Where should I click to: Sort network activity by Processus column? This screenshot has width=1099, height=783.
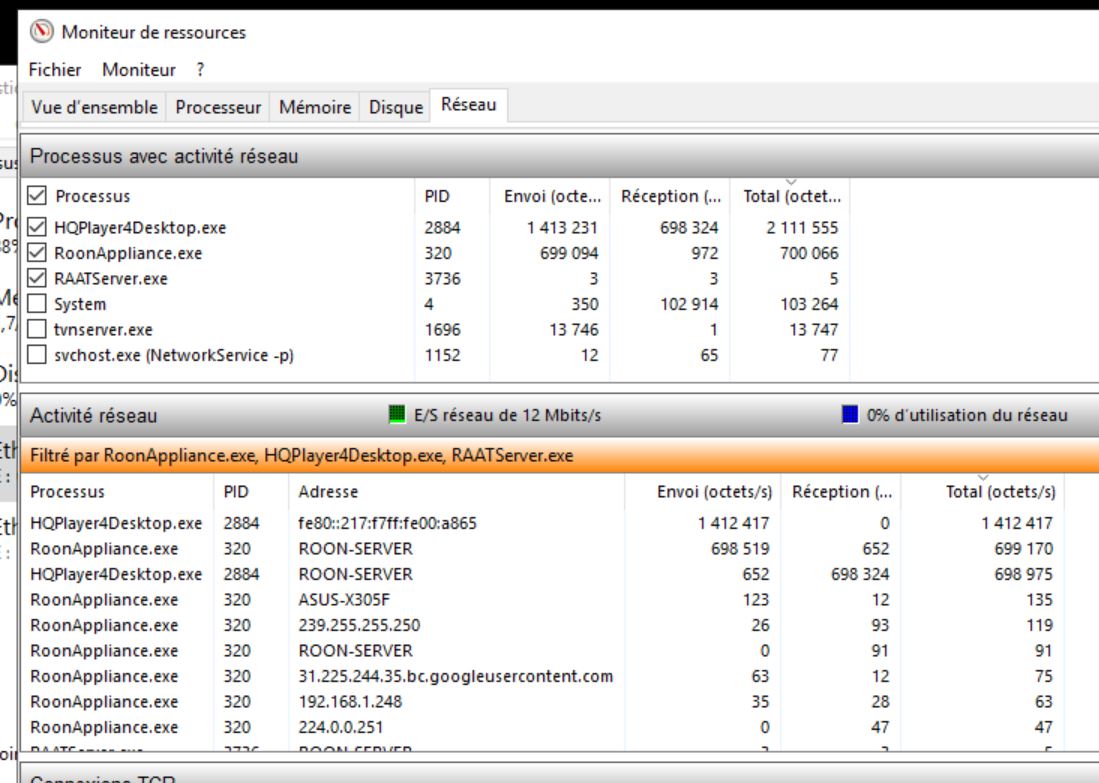pyautogui.click(x=118, y=492)
